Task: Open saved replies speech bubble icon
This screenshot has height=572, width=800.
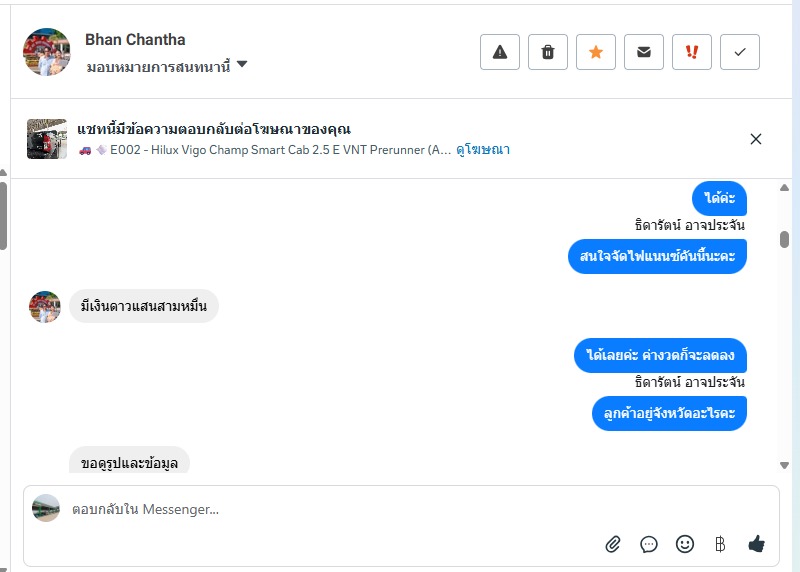Action: pos(649,544)
